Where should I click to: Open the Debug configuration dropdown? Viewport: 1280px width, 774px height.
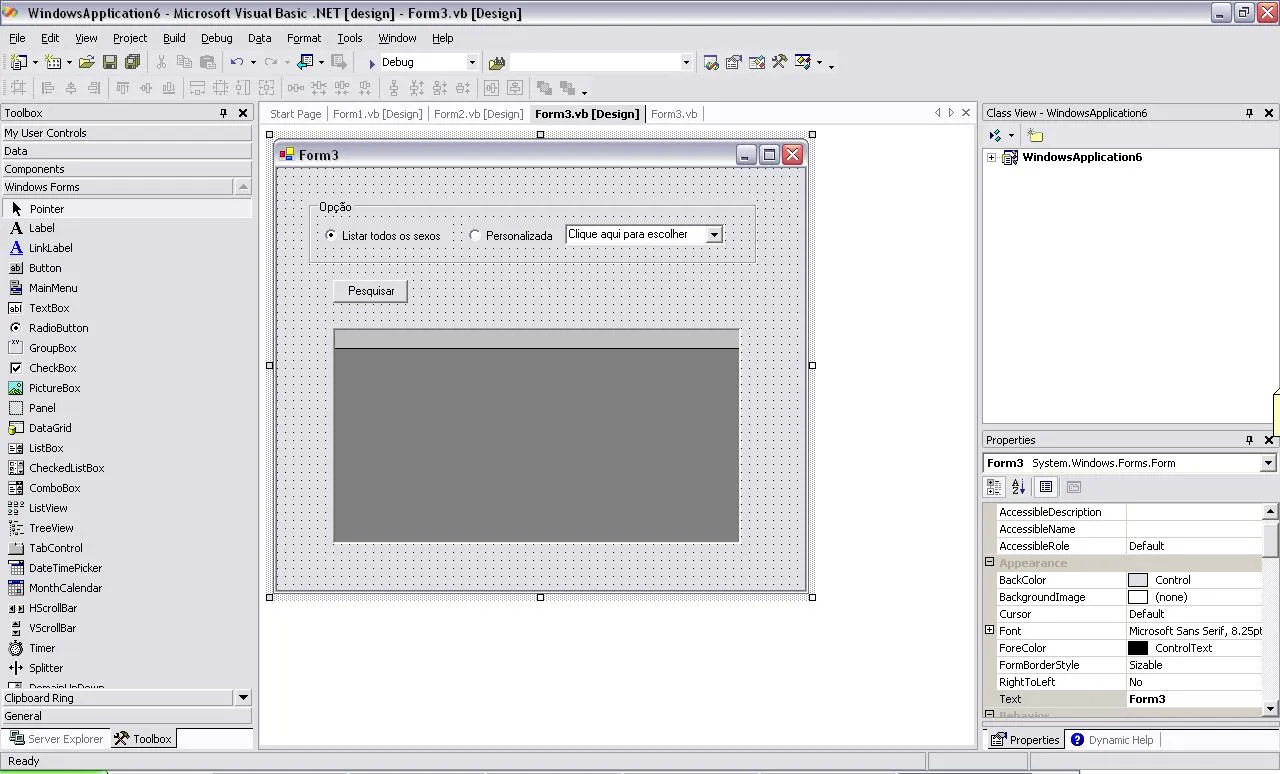[472, 62]
